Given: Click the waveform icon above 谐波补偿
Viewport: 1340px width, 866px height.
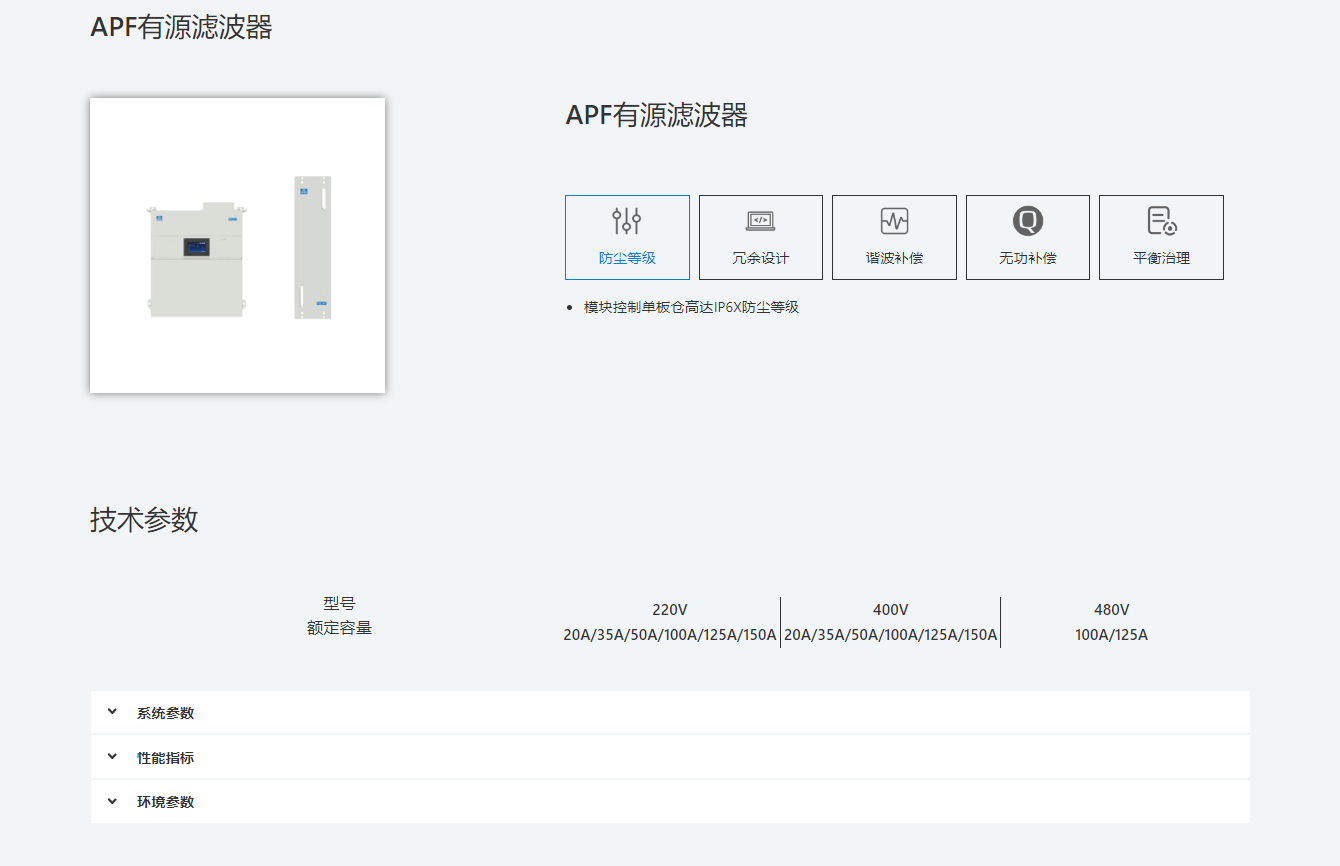Looking at the screenshot, I should [x=894, y=221].
